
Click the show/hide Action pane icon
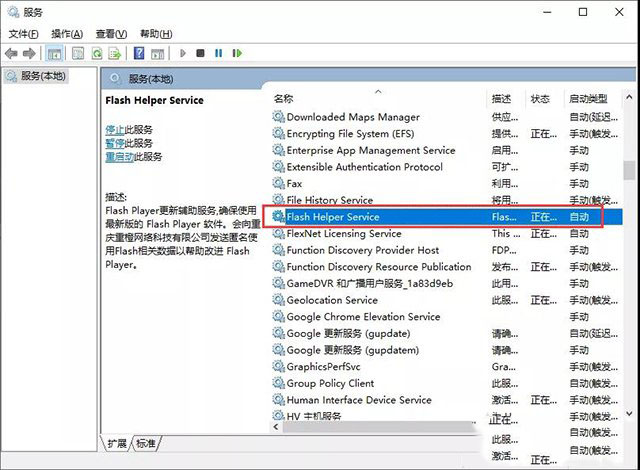(158, 53)
